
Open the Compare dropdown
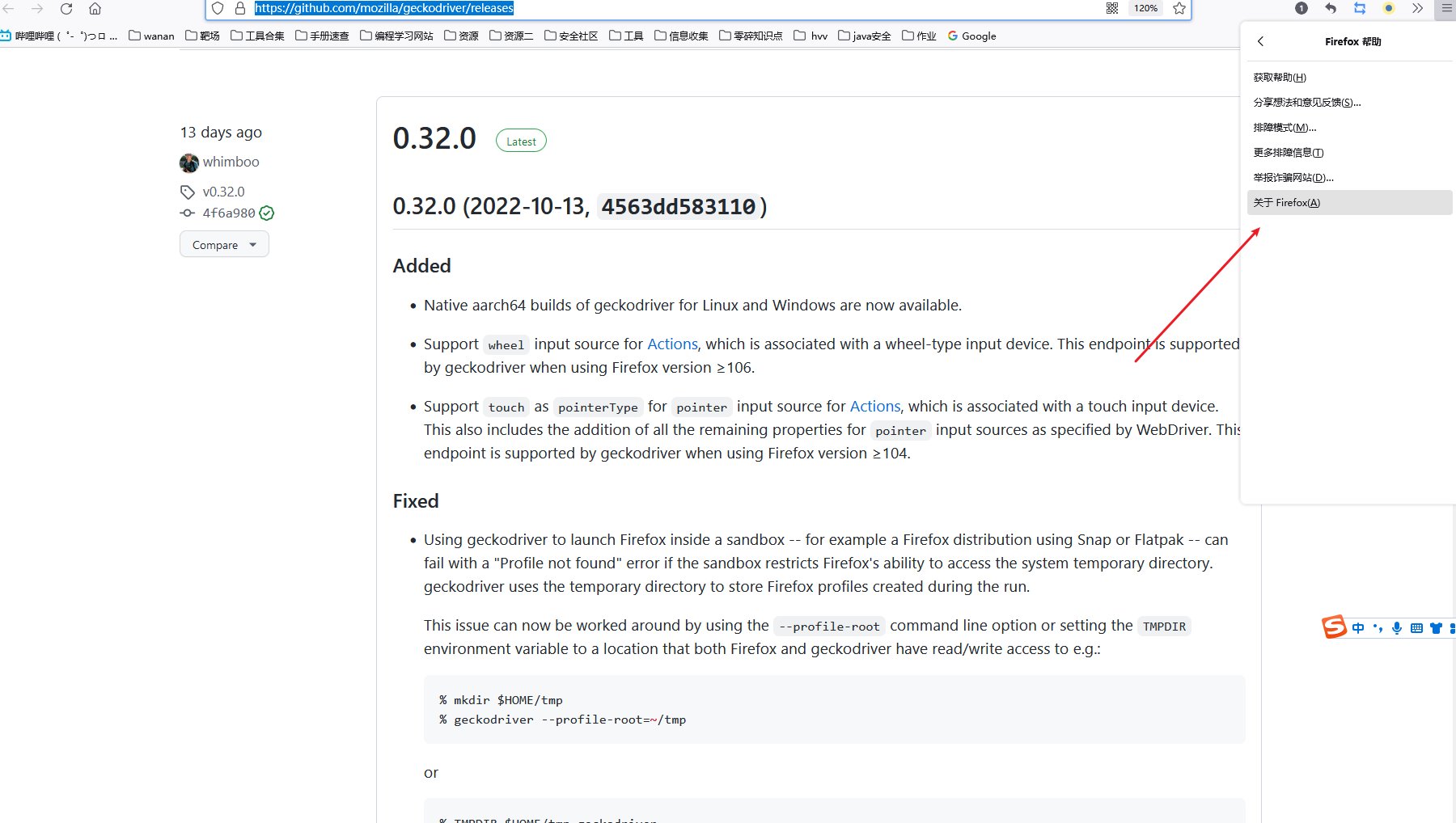tap(224, 243)
